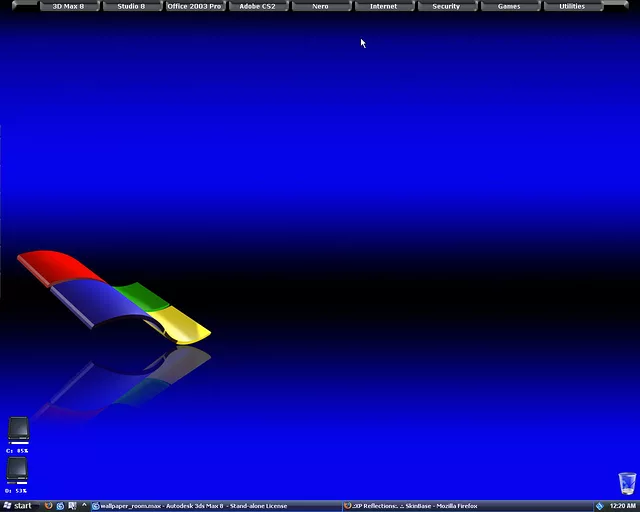Open the Security tab on top bar
The height and width of the screenshot is (512, 640).
click(x=446, y=6)
